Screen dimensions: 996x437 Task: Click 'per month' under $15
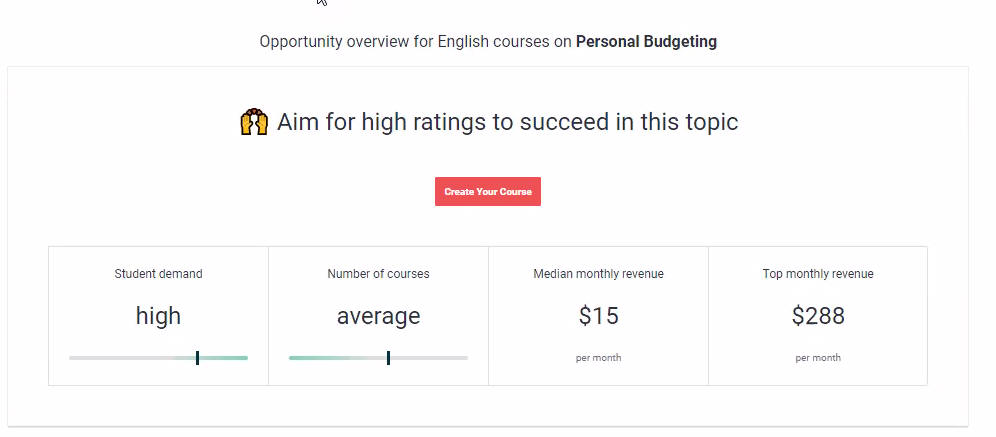(598, 358)
